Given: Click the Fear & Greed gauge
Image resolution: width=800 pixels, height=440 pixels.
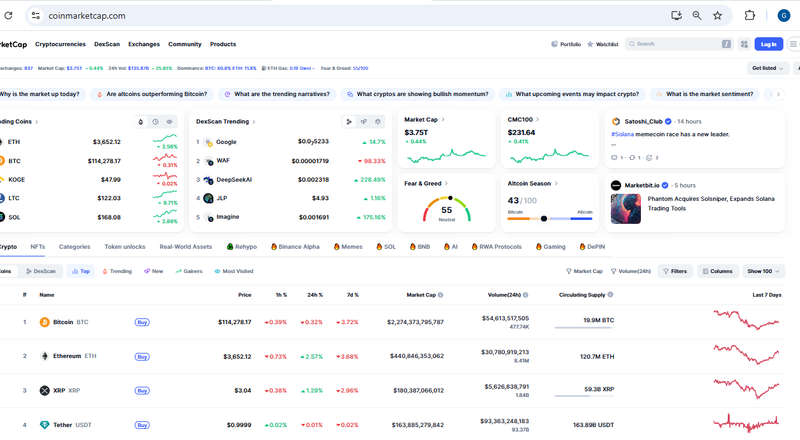Looking at the screenshot, I should click(446, 209).
